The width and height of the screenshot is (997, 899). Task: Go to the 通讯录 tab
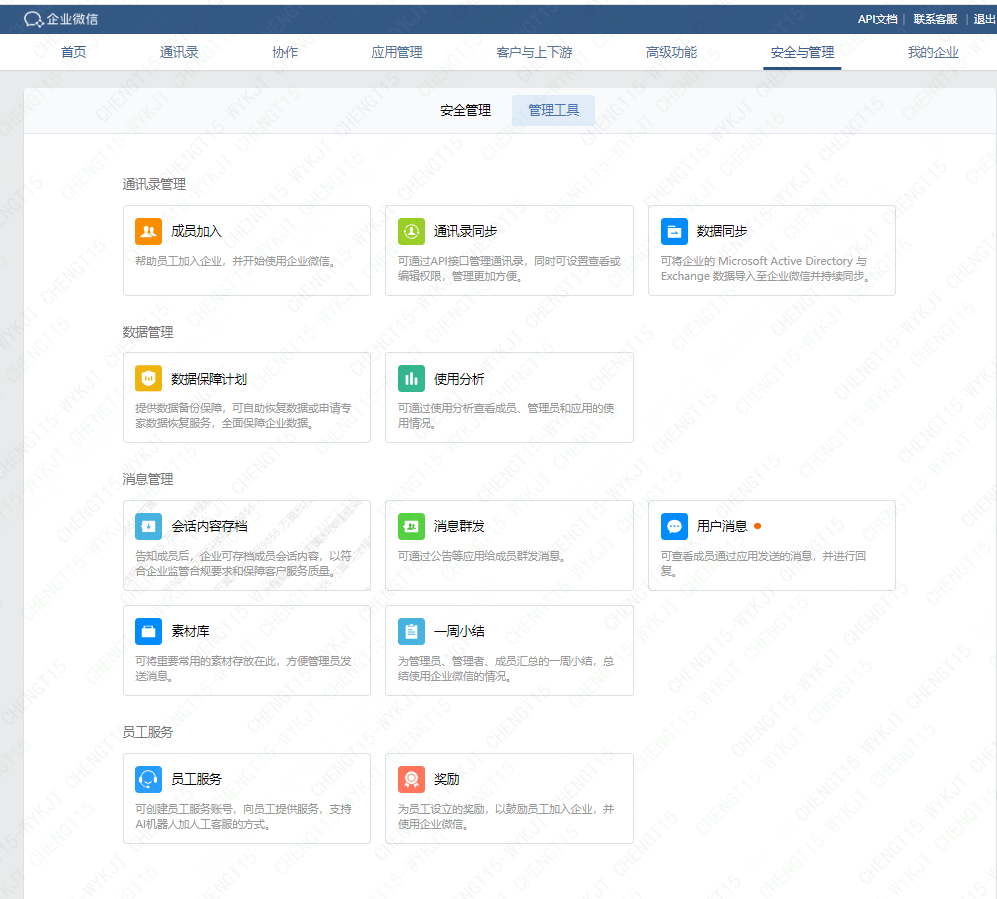pyautogui.click(x=179, y=52)
